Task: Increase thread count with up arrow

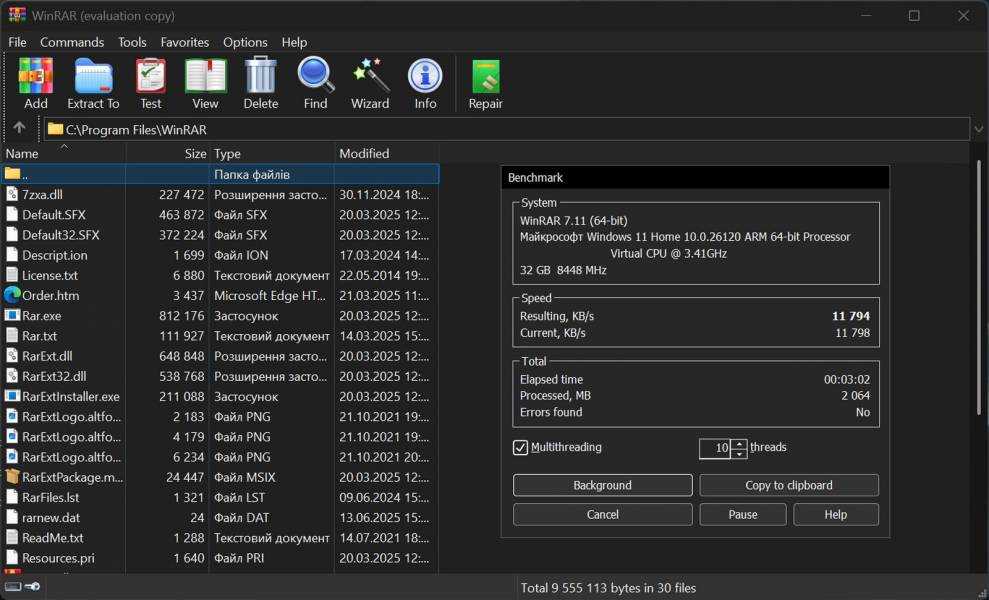Action: 739,444
